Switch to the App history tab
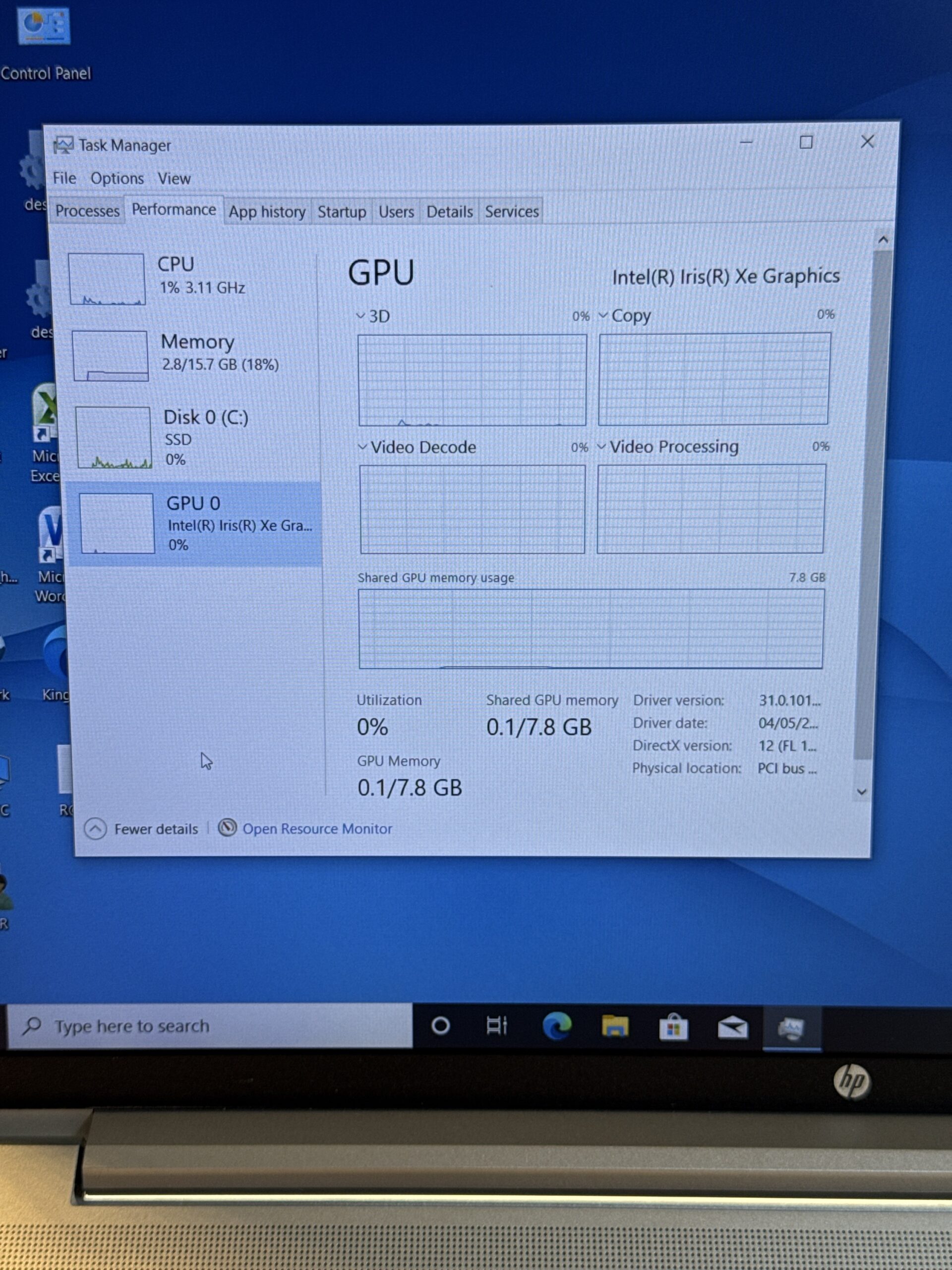952x1270 pixels. click(x=267, y=212)
